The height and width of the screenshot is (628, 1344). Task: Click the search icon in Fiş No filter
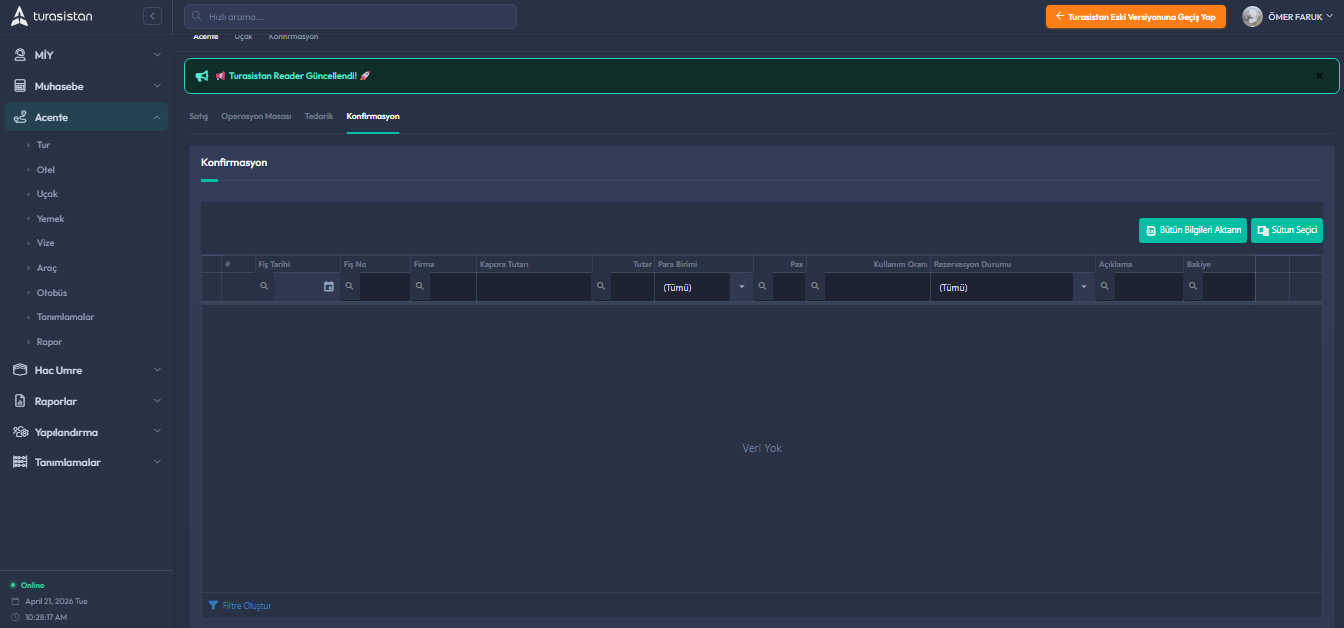point(349,287)
